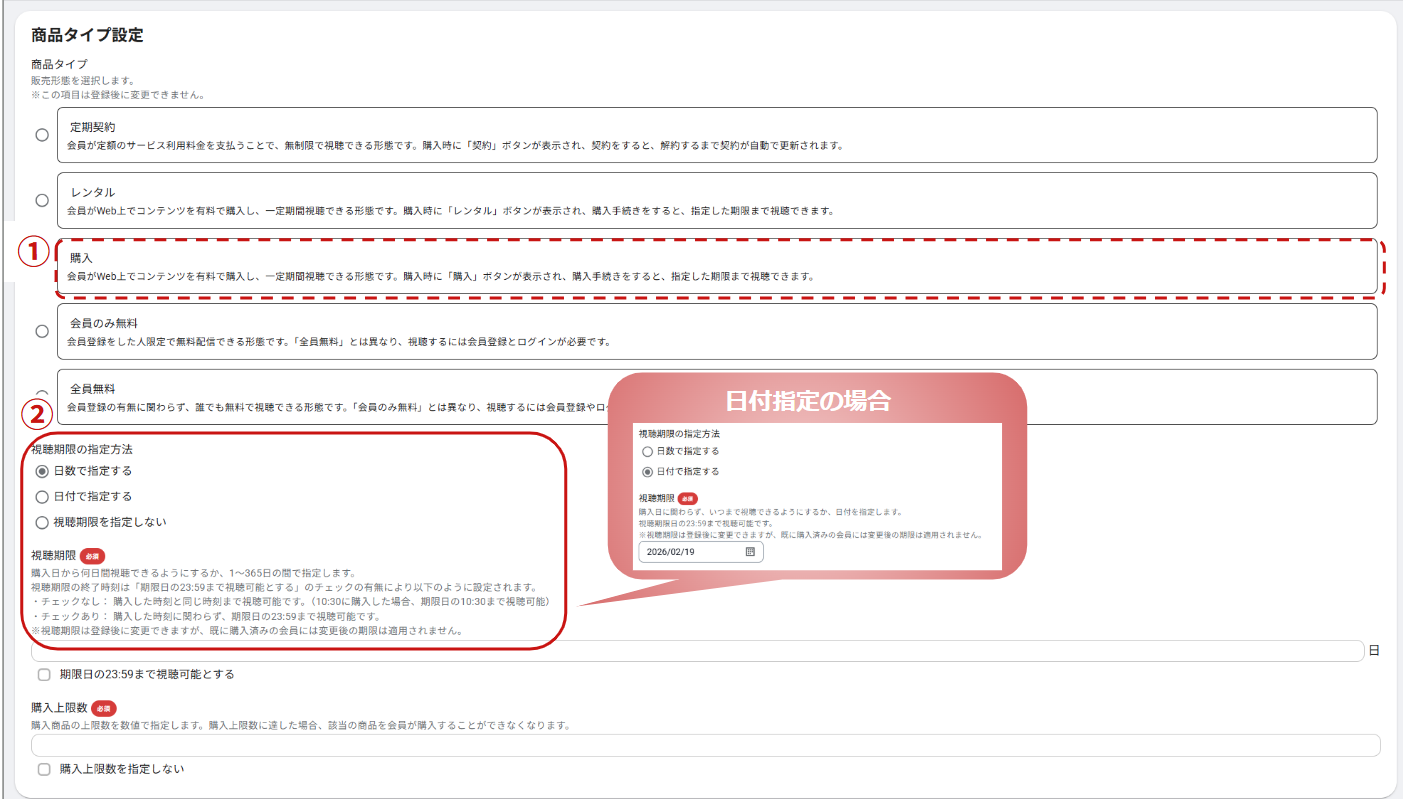The image size is (1403, 799).
Task: Select 日数で指定する inside the 日付指定の場合 callout
Action: click(x=647, y=452)
